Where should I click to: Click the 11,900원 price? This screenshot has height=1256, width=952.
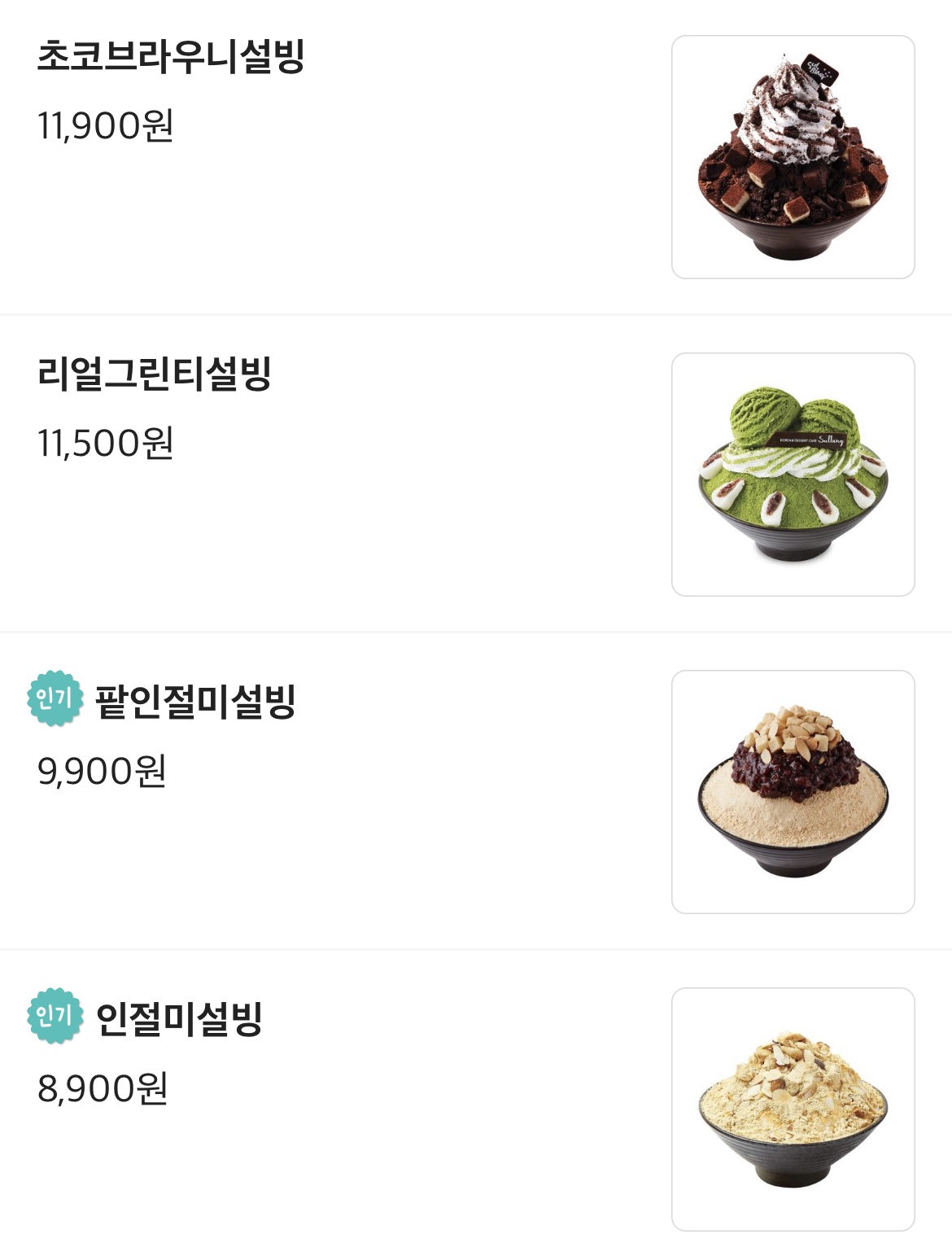106,126
